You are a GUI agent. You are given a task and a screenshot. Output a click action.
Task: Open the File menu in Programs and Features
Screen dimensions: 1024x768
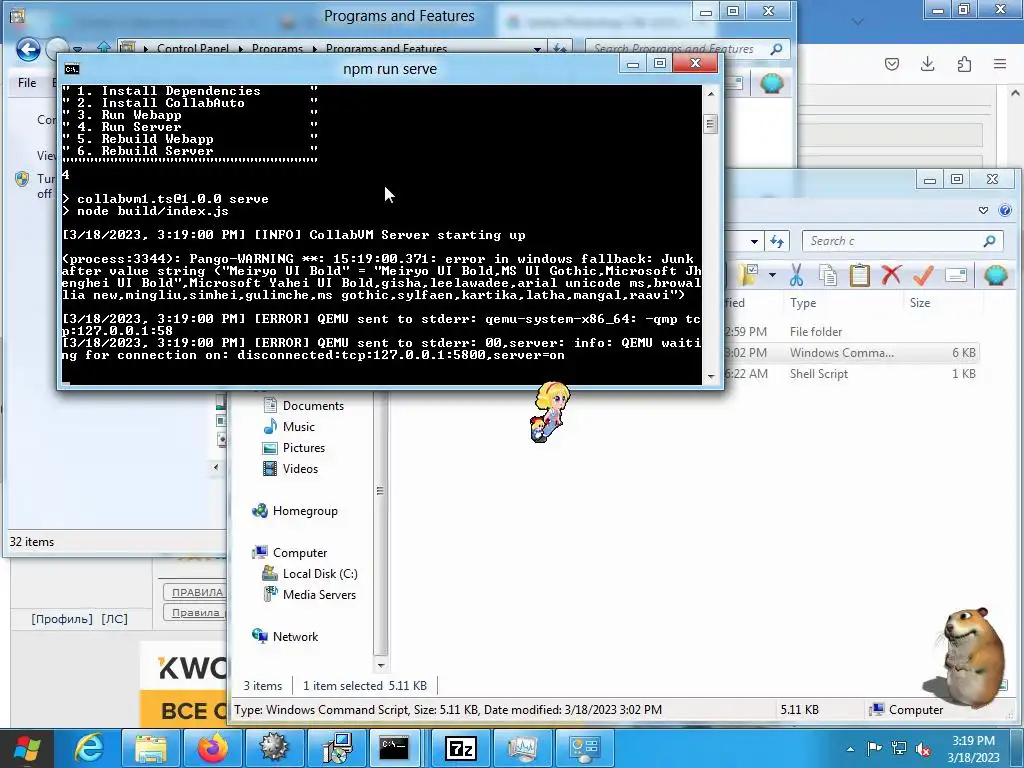(27, 83)
